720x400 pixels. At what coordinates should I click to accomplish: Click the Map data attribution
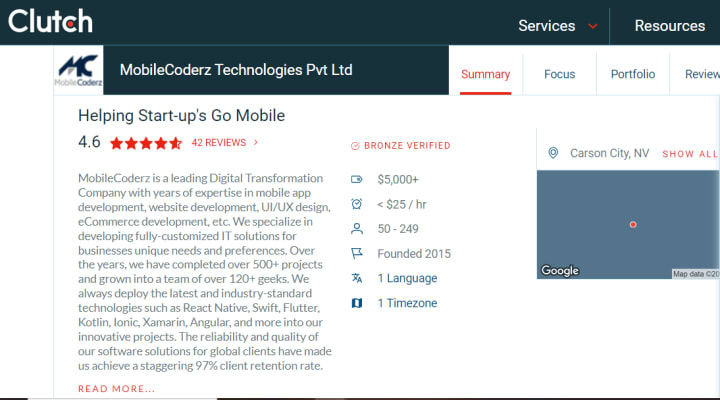(x=696, y=274)
